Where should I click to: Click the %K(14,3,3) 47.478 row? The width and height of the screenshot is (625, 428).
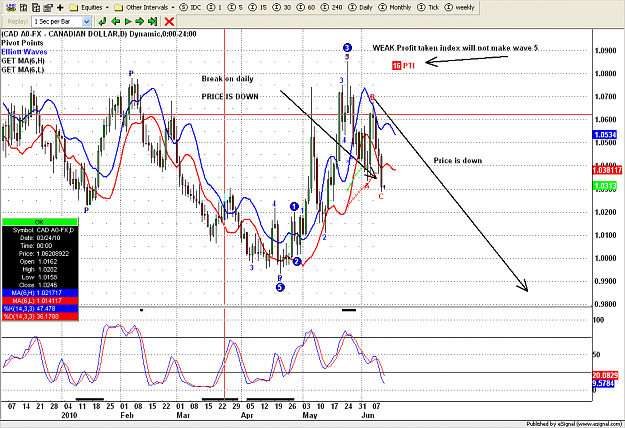tap(40, 309)
